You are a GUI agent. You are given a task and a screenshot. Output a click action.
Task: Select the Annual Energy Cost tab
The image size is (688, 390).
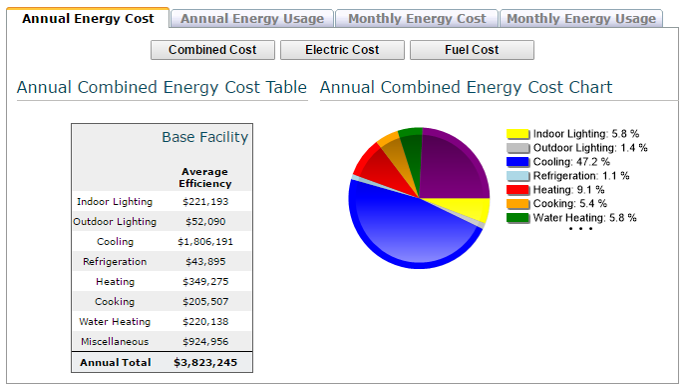(88, 18)
